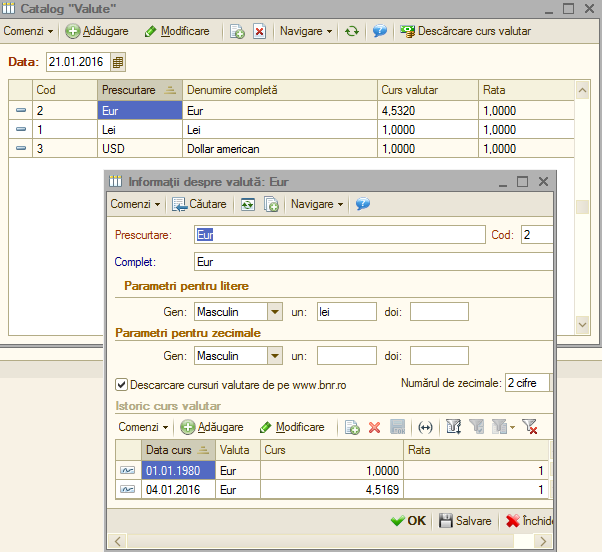
Task: Sort by Prescurtare column header
Action: coord(140,90)
